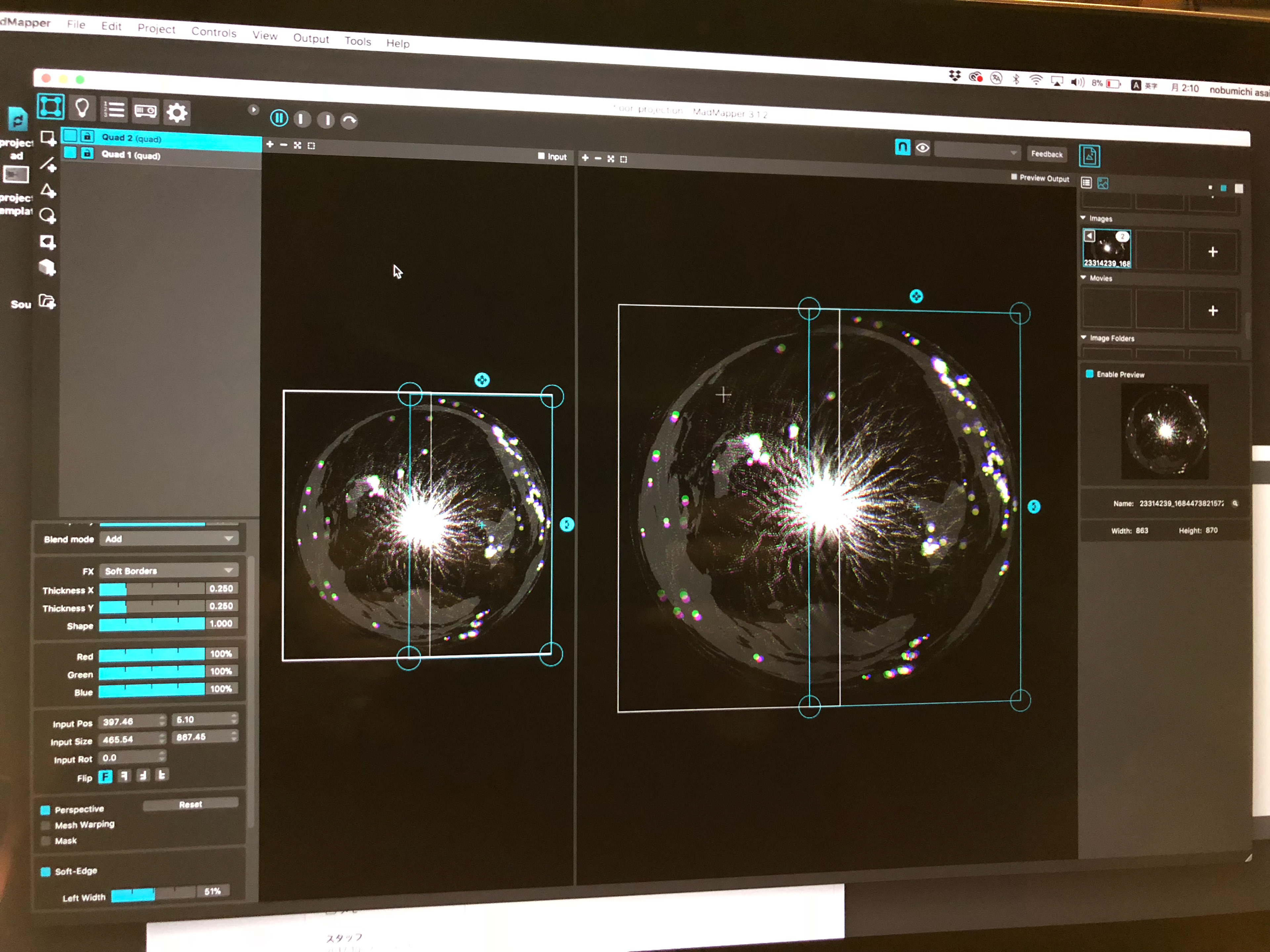Screen dimensions: 1270x952
Task: Toggle the lock on Quad 2
Action: coord(87,137)
